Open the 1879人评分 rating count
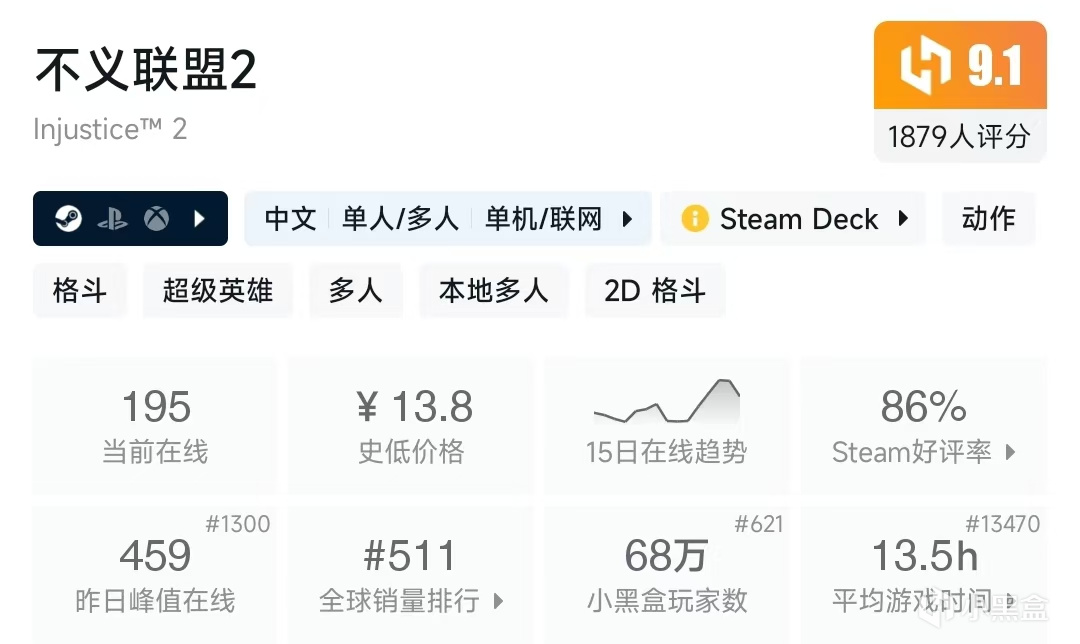 [959, 135]
